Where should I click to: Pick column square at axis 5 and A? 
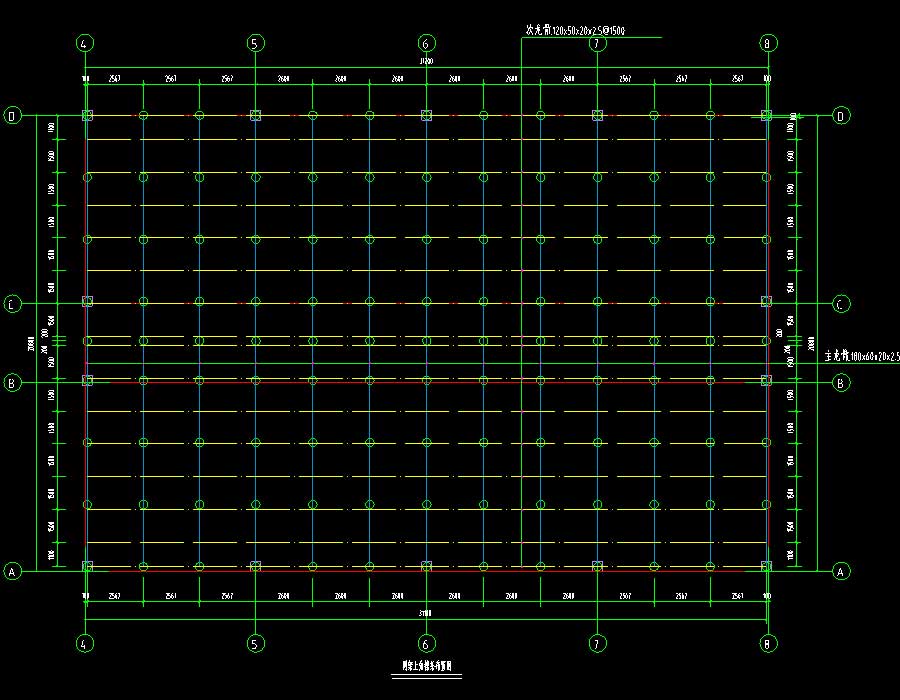pyautogui.click(x=255, y=566)
